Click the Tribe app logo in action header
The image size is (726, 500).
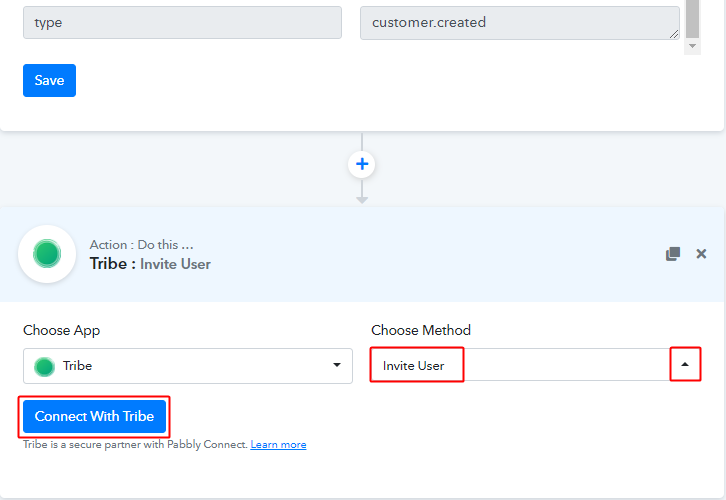point(47,254)
